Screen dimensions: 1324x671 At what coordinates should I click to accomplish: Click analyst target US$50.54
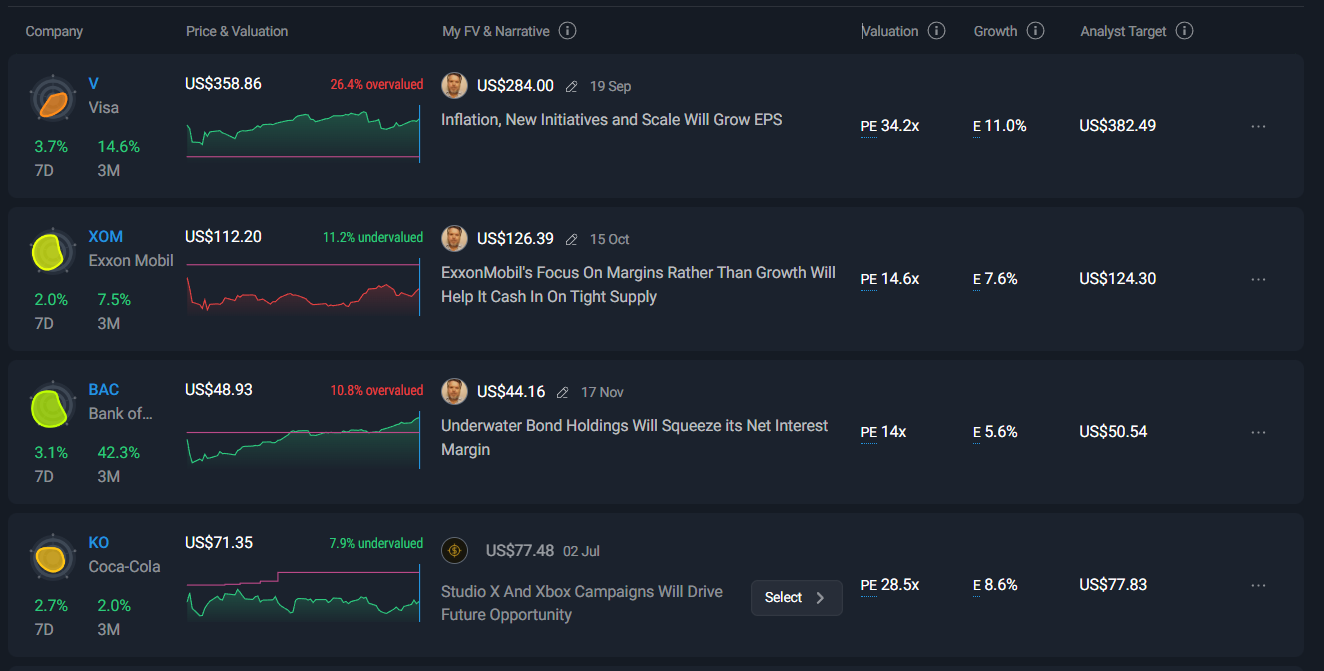coord(1114,432)
